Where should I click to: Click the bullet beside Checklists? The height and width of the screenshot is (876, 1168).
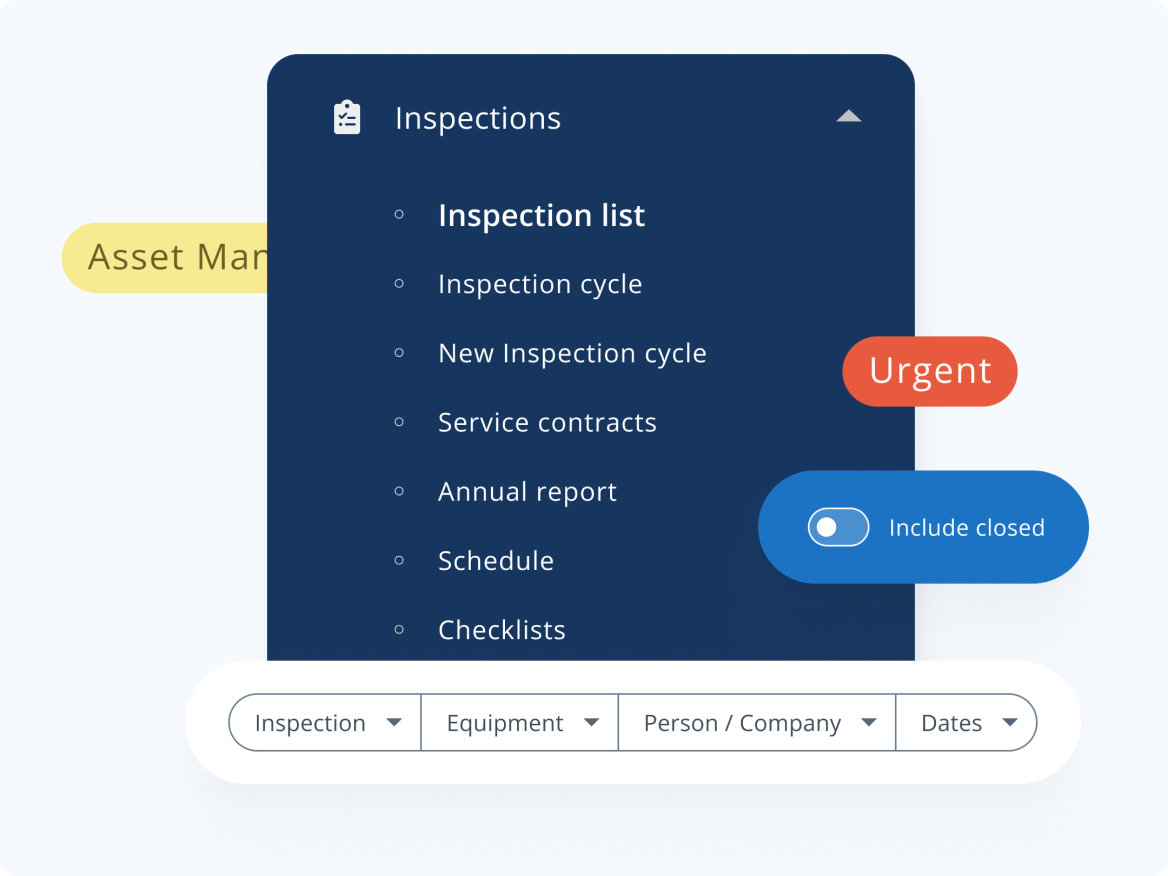tap(400, 629)
